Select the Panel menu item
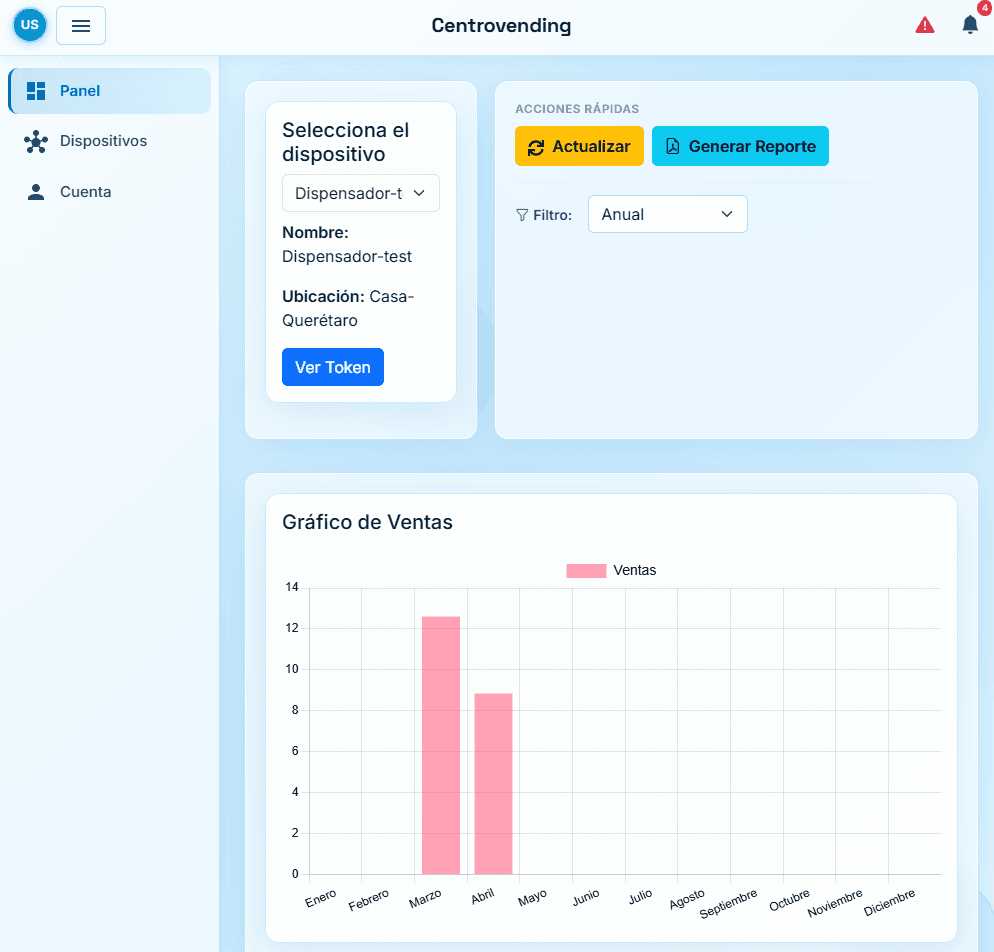The image size is (994, 952). pyautogui.click(x=110, y=91)
